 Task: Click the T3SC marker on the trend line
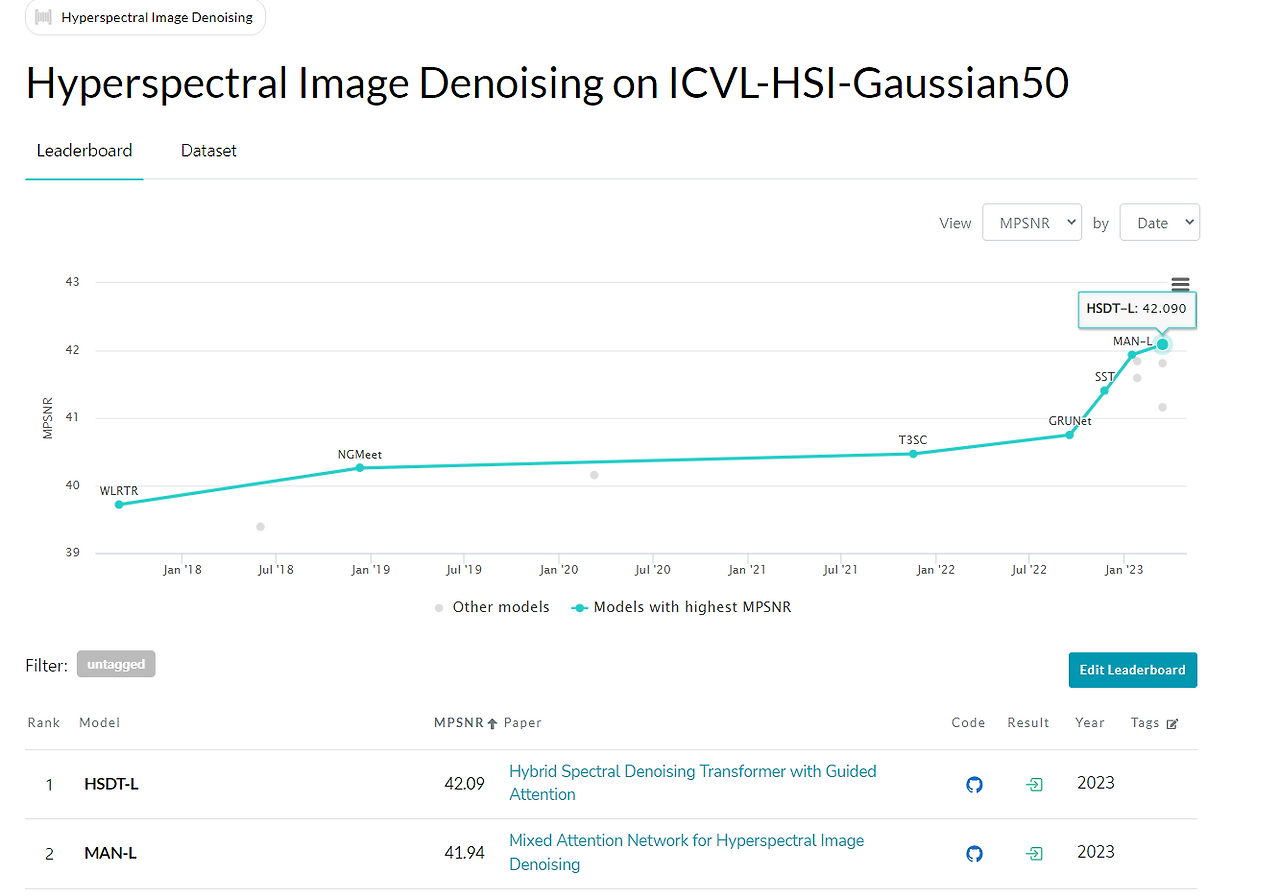[913, 453]
